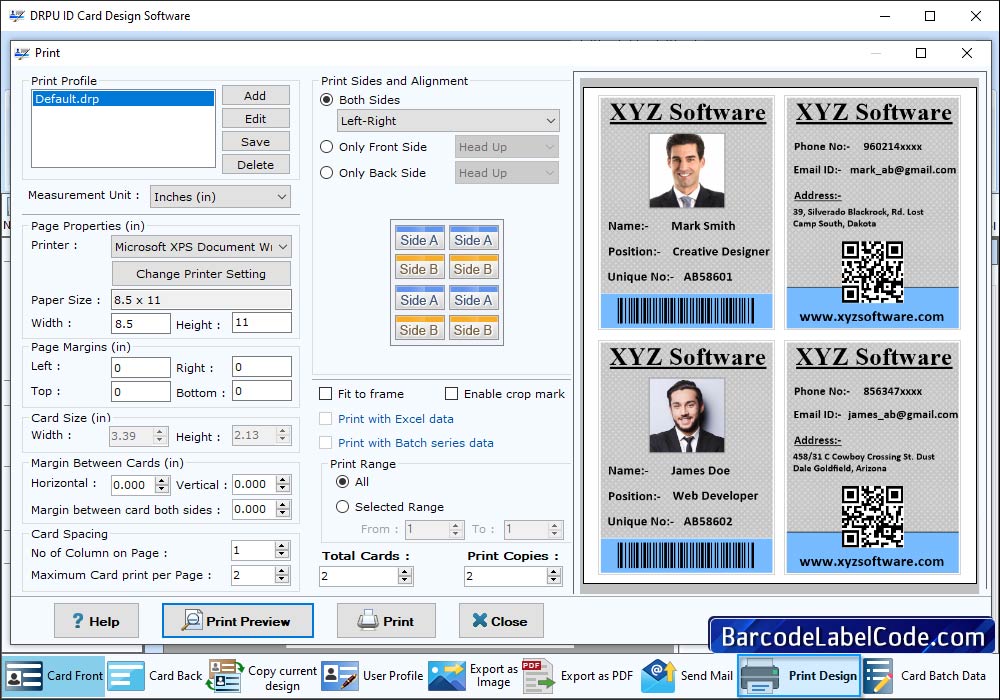Open the User Profile icon
Image resolution: width=1000 pixels, height=700 pixels.
pyautogui.click(x=340, y=676)
